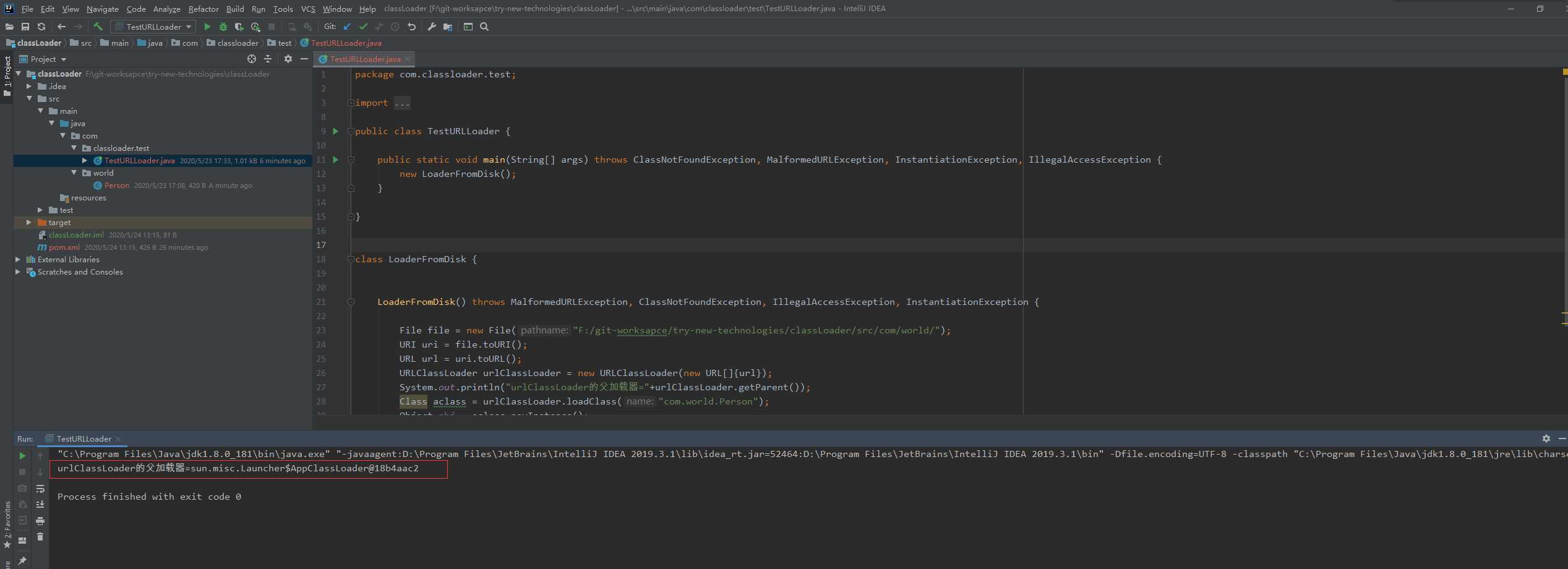The image size is (1568, 569).
Task: Open Run panel settings gear
Action: coord(1546,439)
